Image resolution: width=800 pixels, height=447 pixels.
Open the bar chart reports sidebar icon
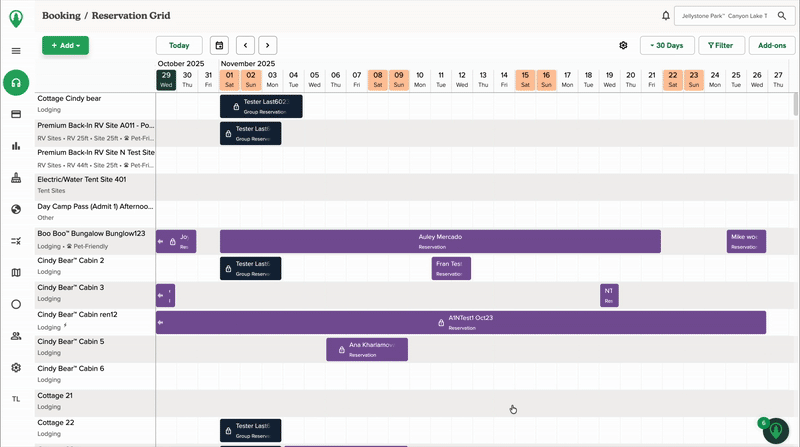pos(16,146)
